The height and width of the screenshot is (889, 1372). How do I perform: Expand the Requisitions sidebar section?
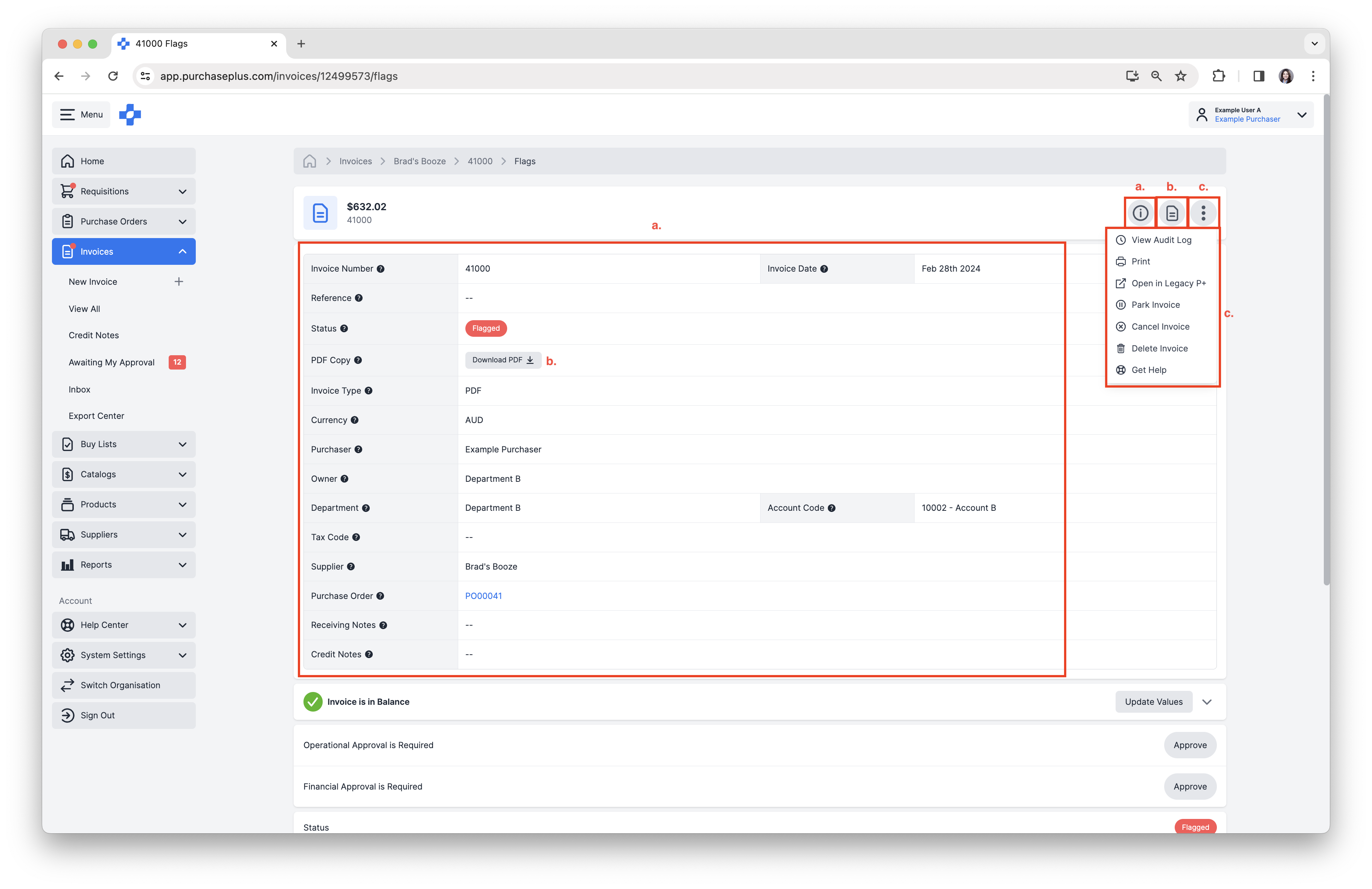pyautogui.click(x=123, y=191)
